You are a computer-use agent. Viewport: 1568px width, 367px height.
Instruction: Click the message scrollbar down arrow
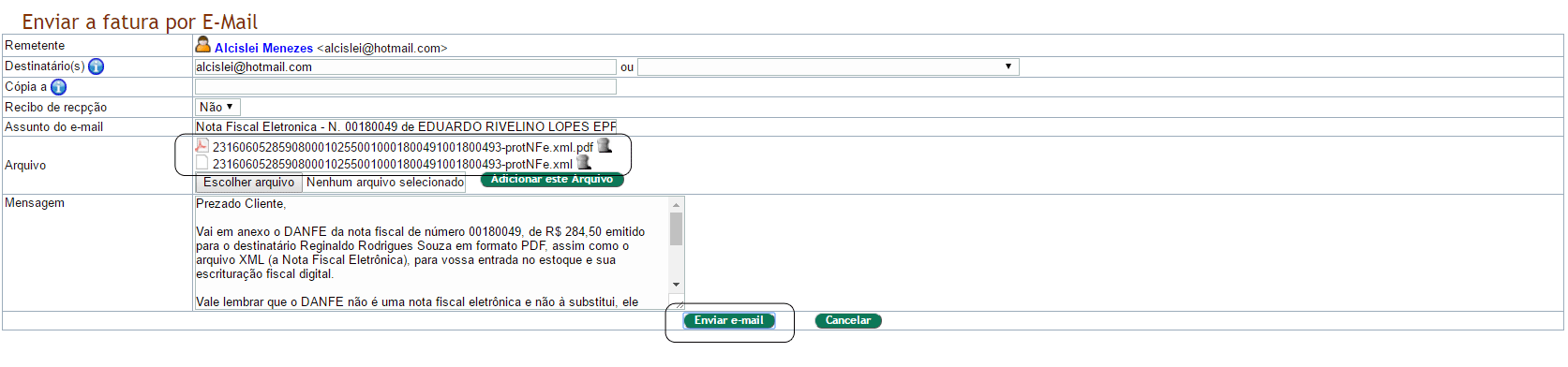[x=677, y=285]
